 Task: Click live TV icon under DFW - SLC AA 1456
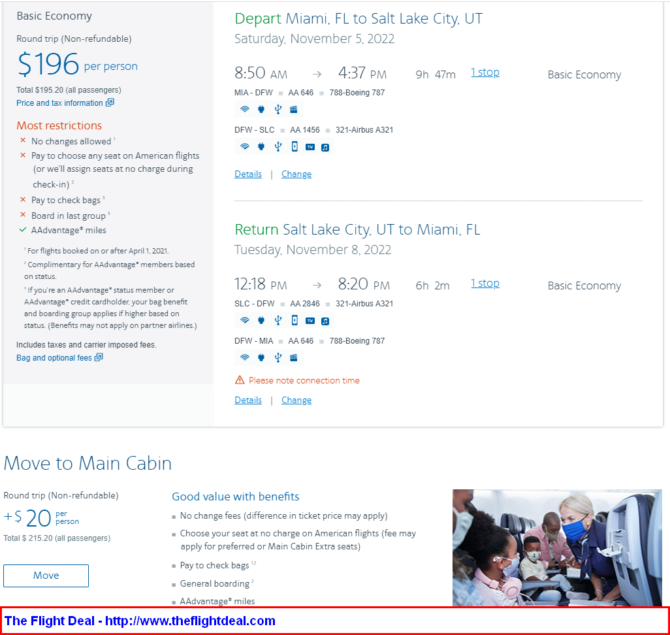(x=310, y=147)
